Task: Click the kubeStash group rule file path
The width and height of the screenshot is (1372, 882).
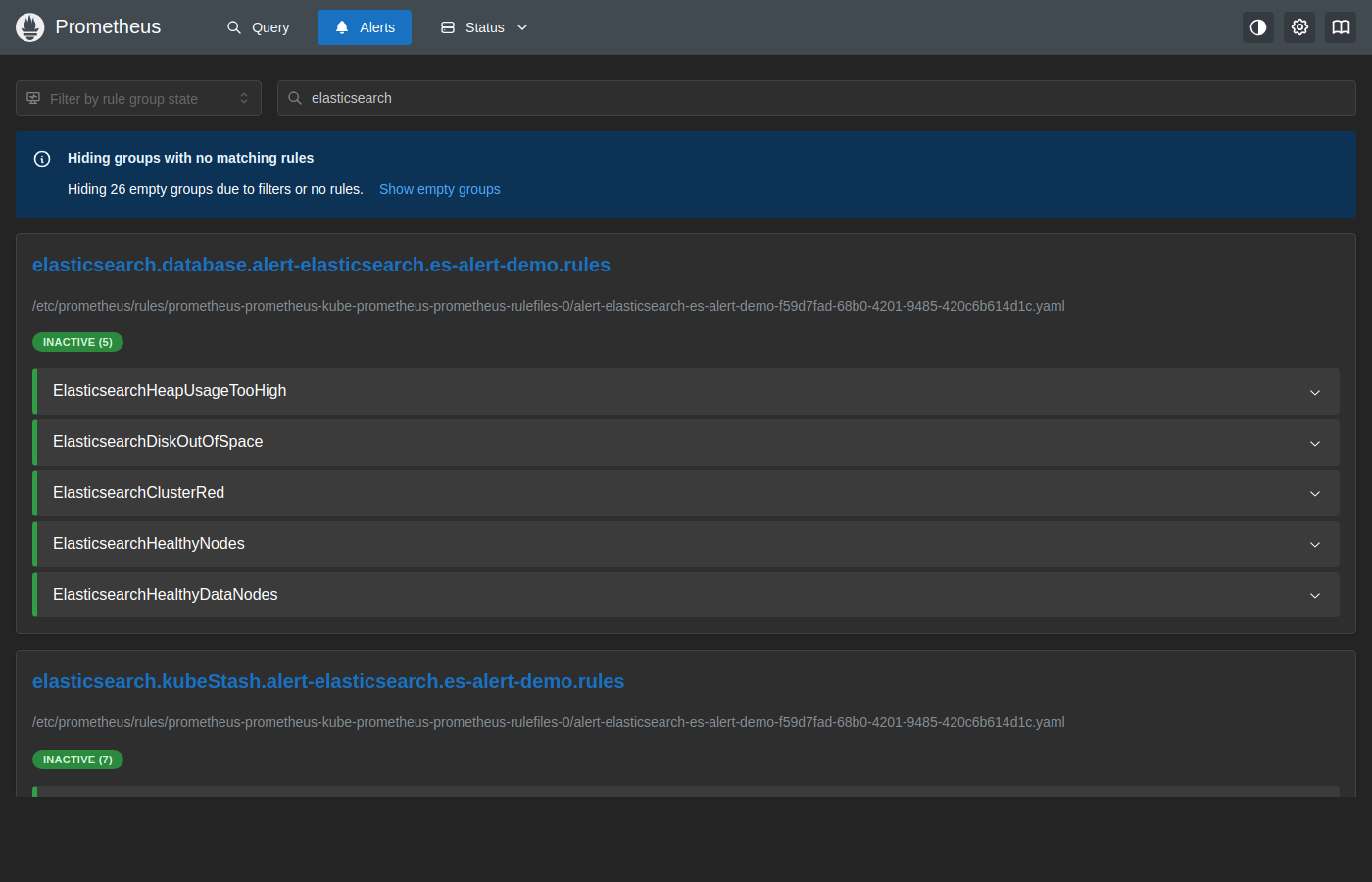Action: click(548, 722)
